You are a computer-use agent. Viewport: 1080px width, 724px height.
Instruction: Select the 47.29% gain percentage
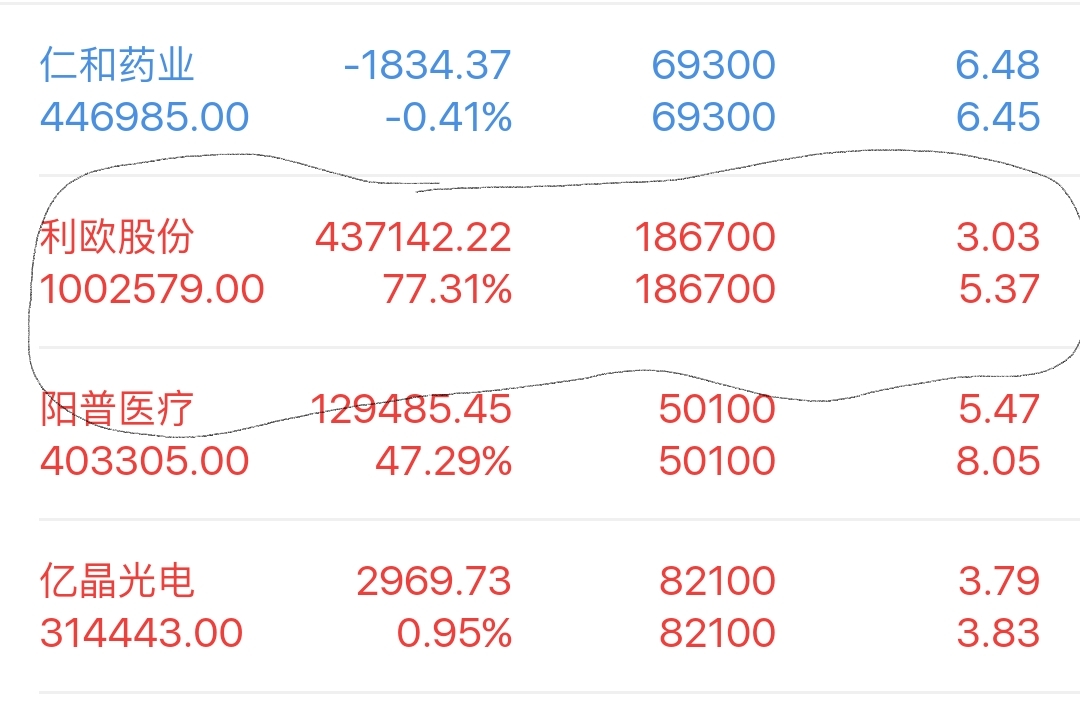[x=444, y=461]
